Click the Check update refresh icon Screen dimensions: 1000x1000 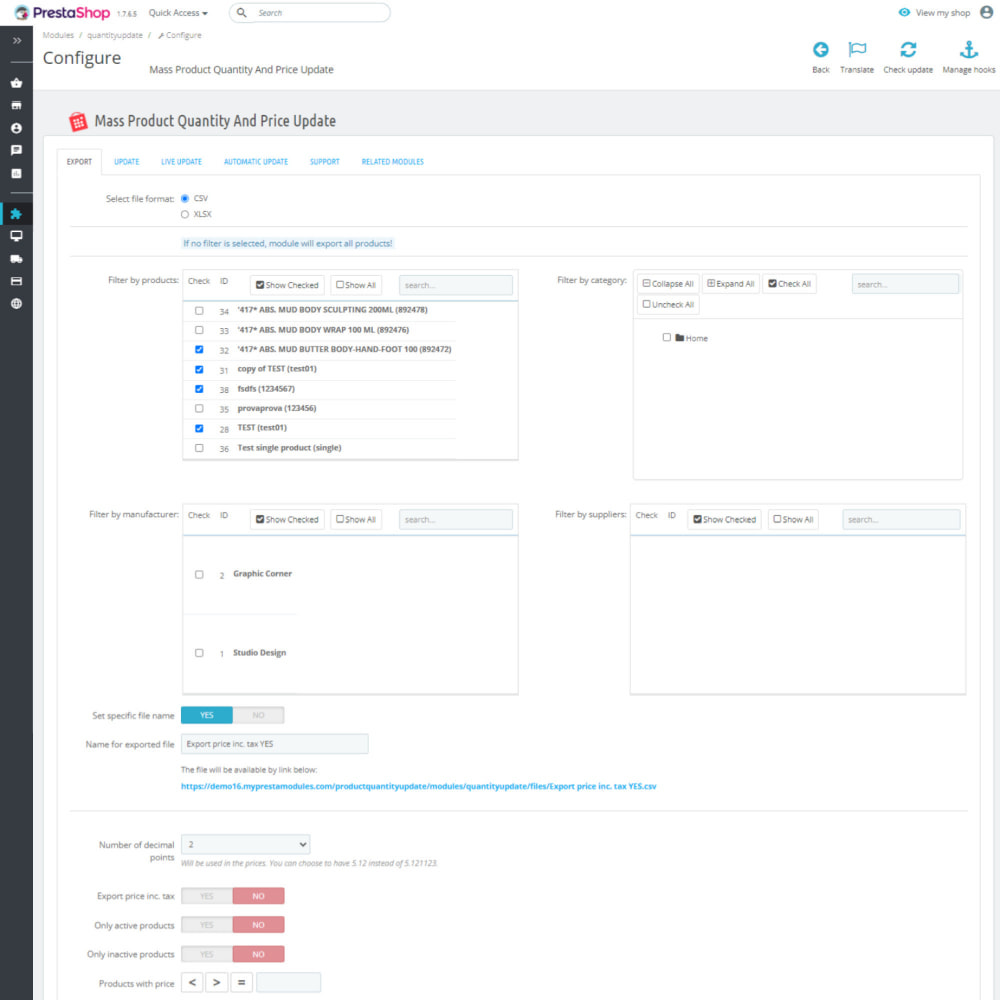pyautogui.click(x=907, y=50)
